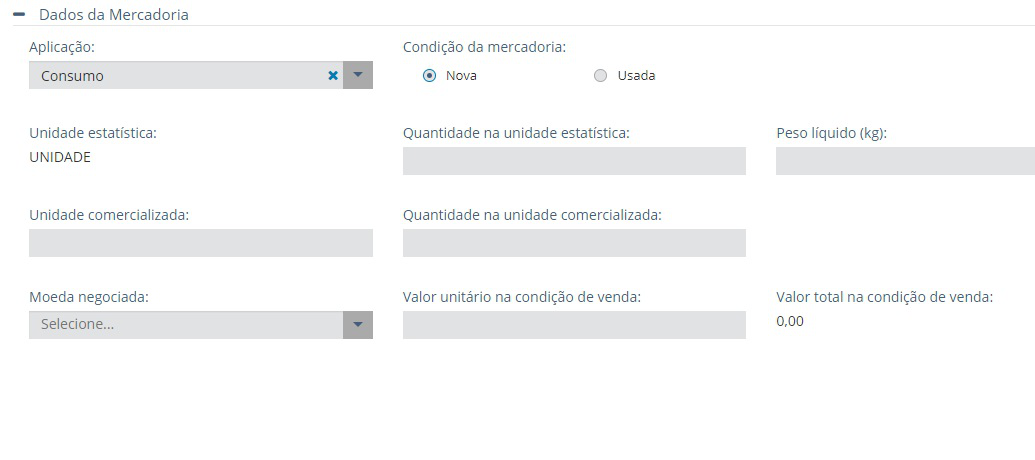Screen dimensions: 1035x460
Task: Select the Usada radio button
Action: pyautogui.click(x=600, y=76)
